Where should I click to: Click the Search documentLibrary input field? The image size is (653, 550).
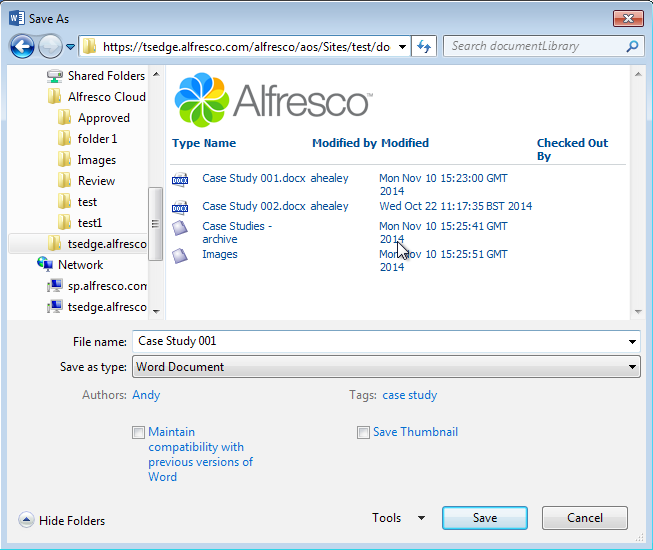[535, 46]
